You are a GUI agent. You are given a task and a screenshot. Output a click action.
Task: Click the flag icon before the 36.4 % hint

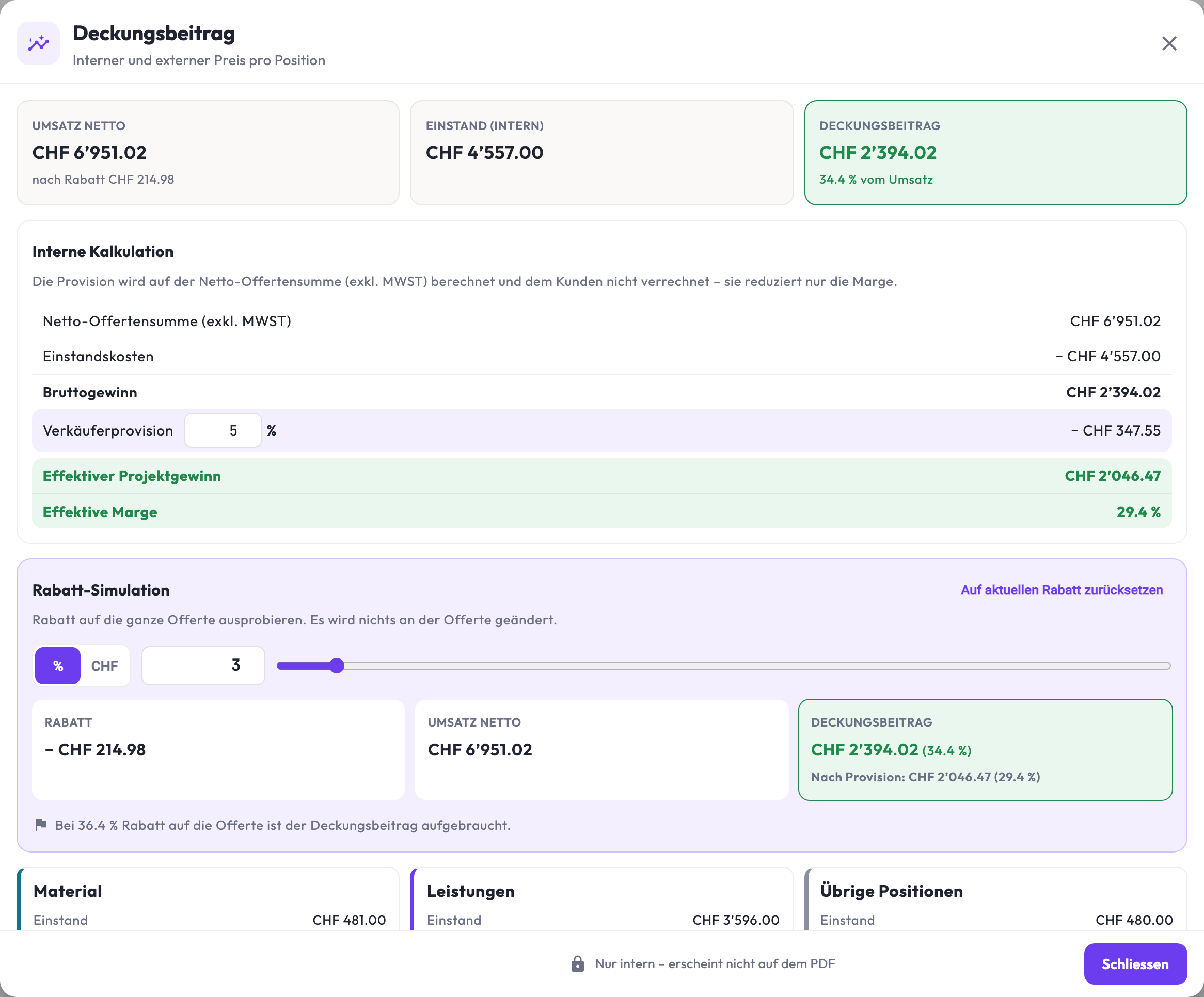pyautogui.click(x=41, y=825)
